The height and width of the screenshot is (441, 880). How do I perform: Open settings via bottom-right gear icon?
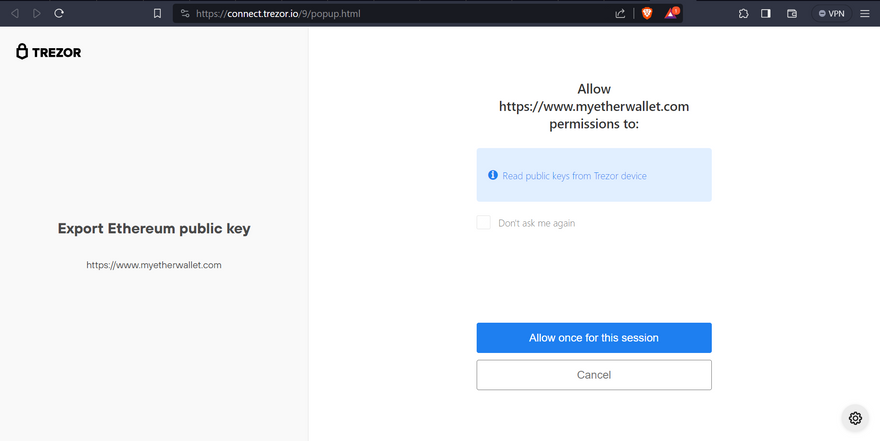tap(855, 418)
